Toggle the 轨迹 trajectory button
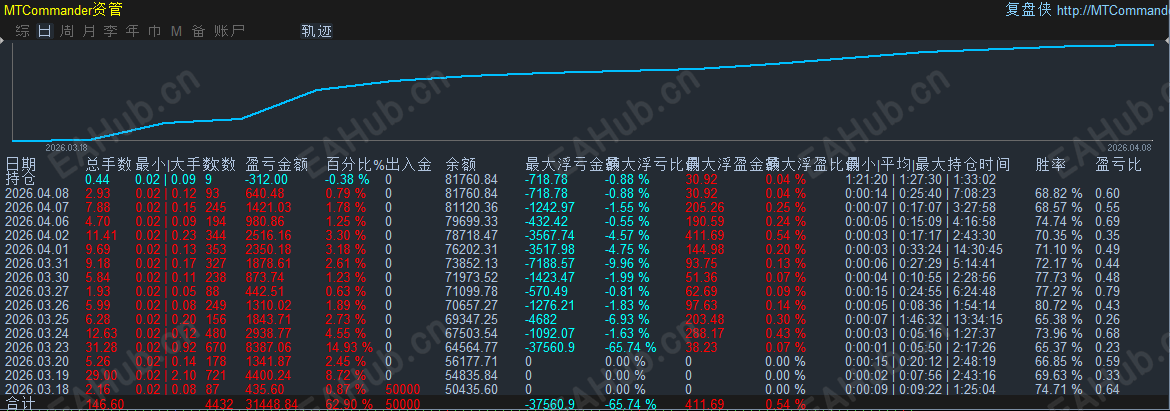This screenshot has width=1170, height=411. 316,31
